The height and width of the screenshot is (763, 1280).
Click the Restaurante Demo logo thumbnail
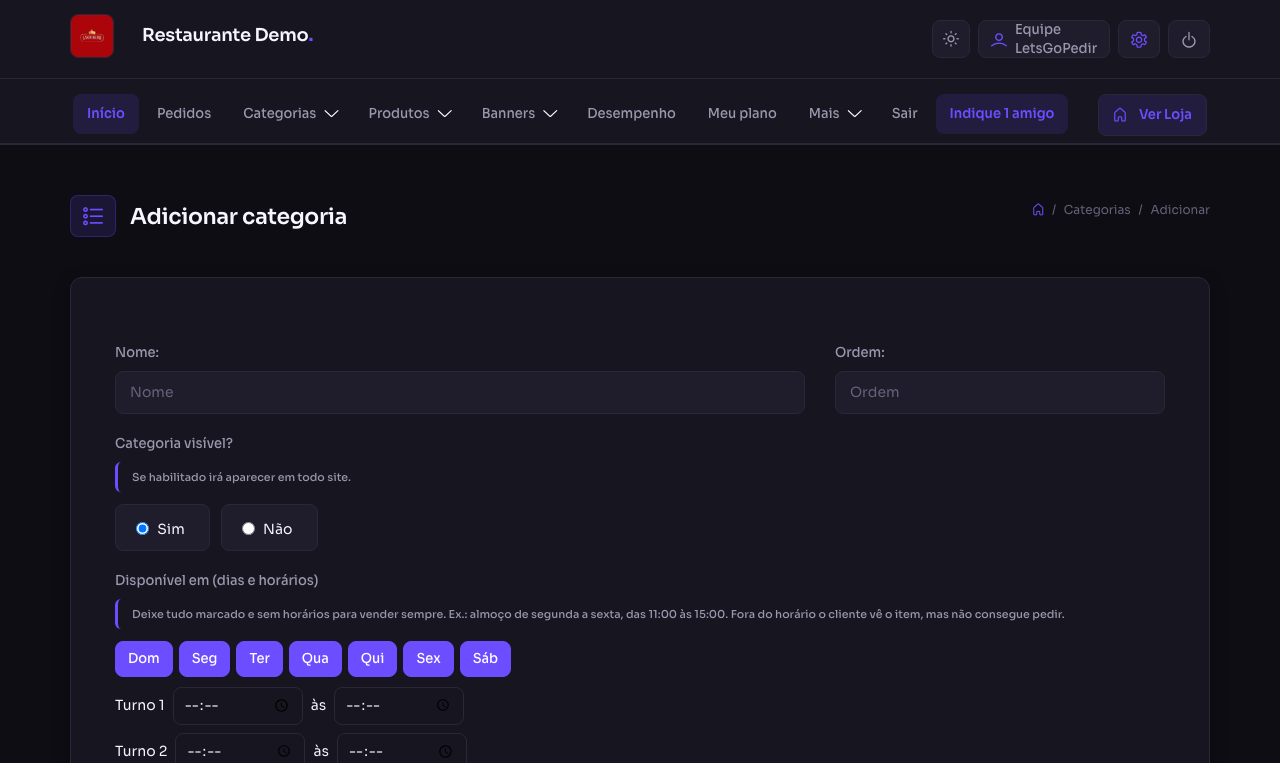[92, 36]
